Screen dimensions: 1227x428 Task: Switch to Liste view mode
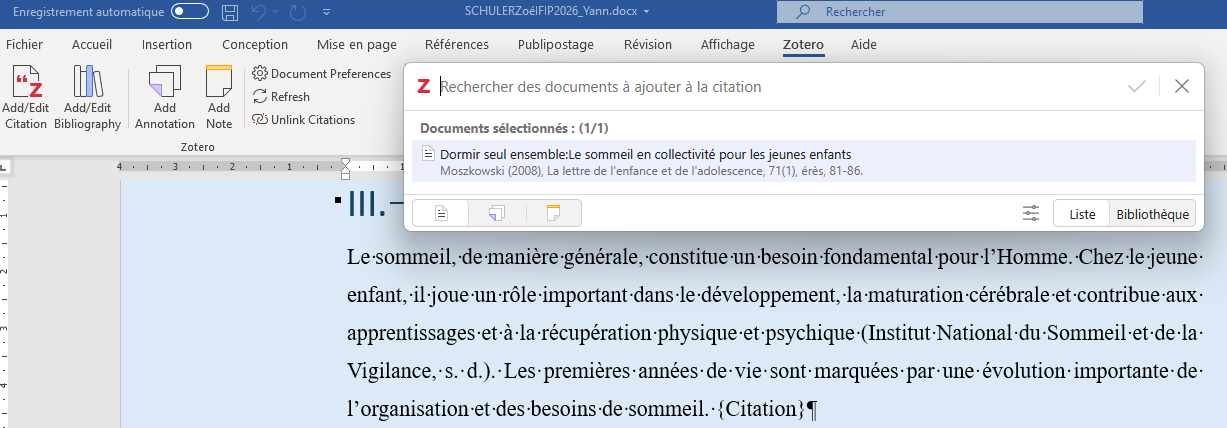coord(1082,214)
